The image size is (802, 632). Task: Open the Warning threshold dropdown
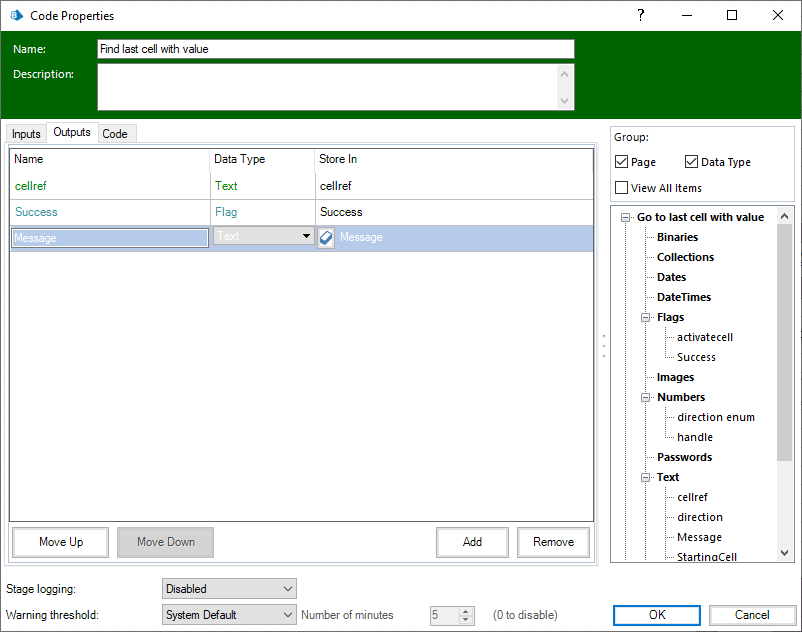click(x=229, y=615)
